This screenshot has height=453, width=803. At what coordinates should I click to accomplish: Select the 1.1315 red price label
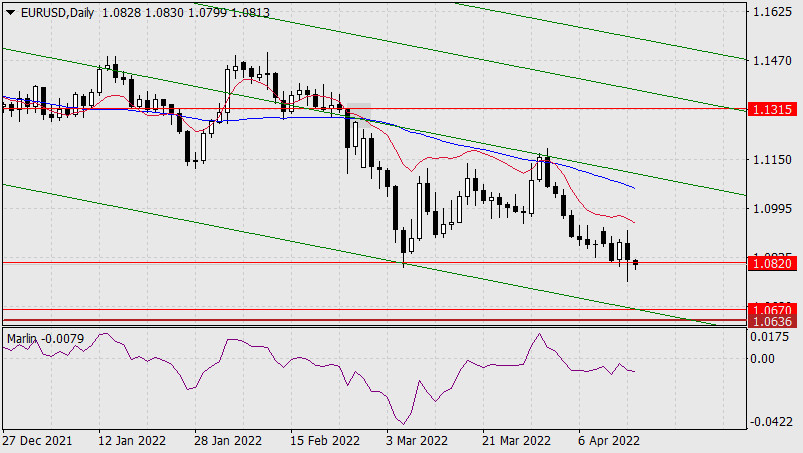(x=773, y=110)
